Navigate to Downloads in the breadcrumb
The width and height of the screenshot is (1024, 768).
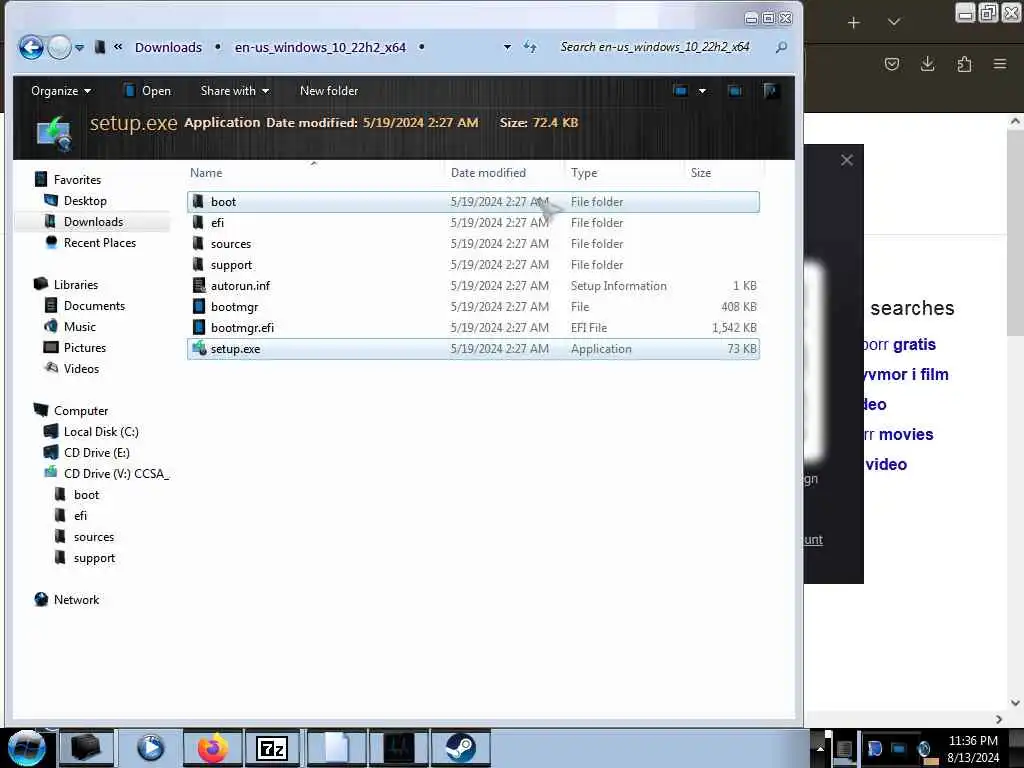168,47
